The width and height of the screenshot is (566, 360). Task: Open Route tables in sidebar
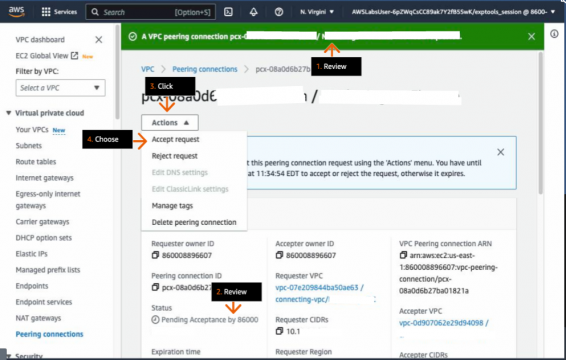(x=36, y=162)
